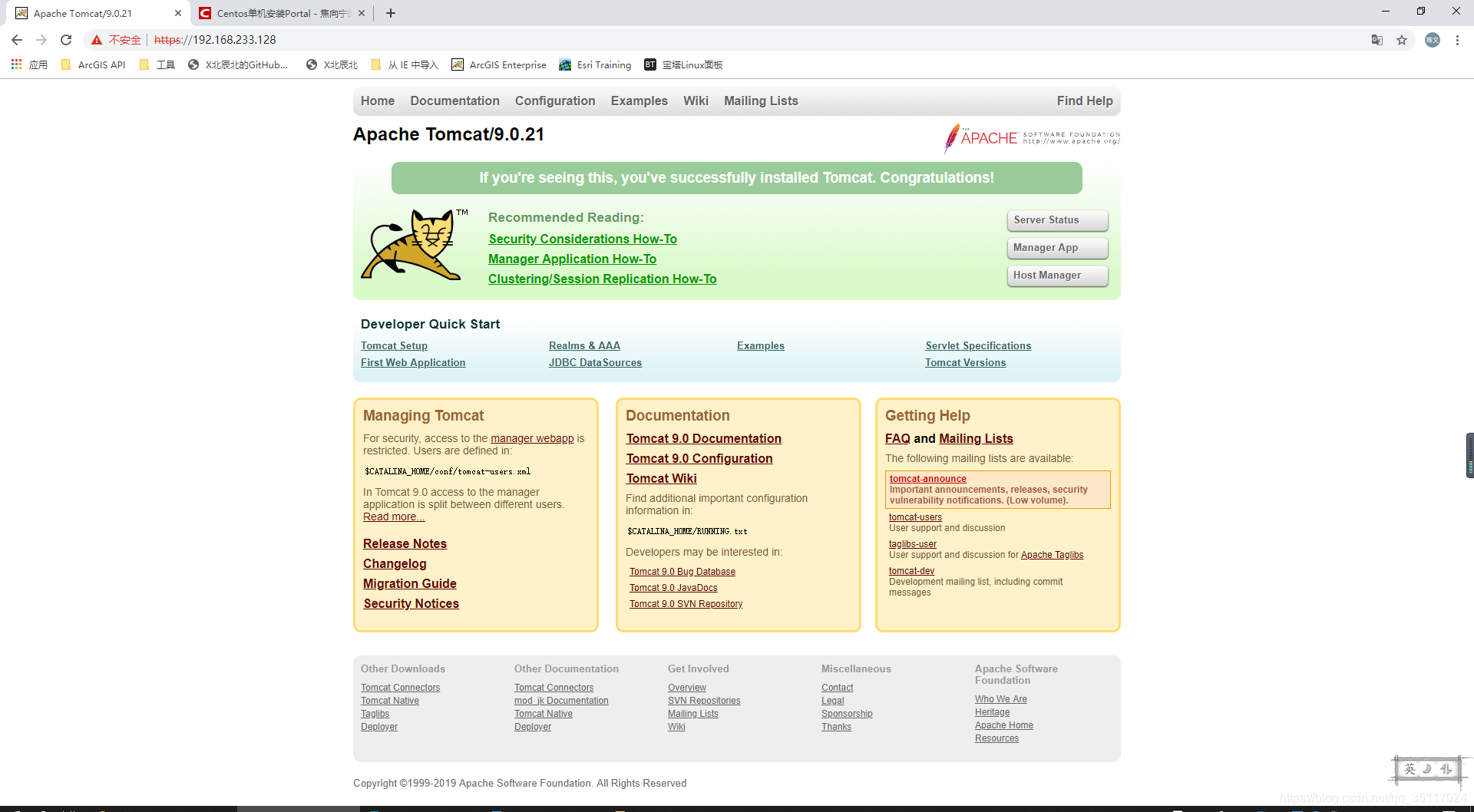Click Find Help in the nav bar
Image resolution: width=1474 pixels, height=812 pixels.
[x=1085, y=101]
